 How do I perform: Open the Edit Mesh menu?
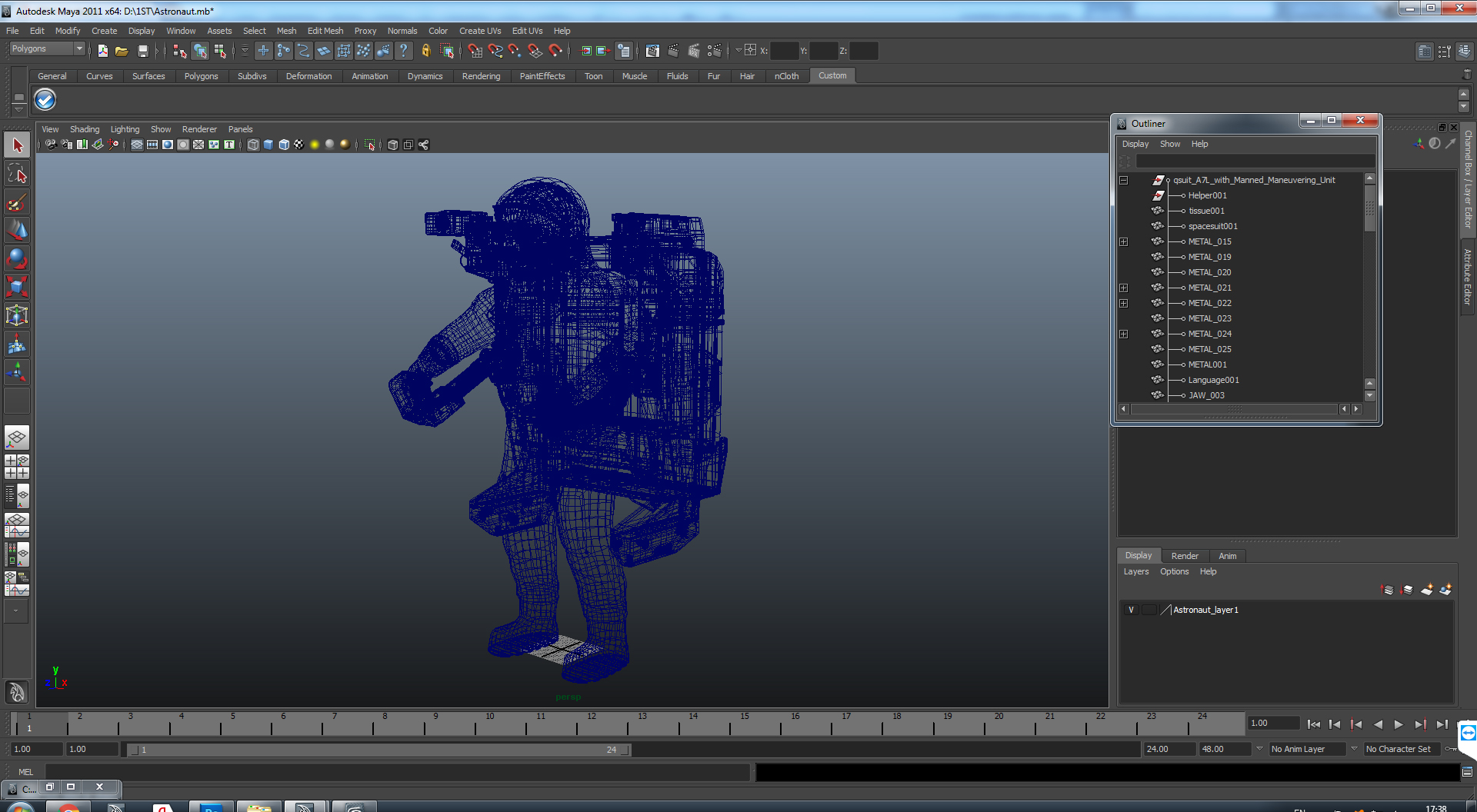[325, 31]
